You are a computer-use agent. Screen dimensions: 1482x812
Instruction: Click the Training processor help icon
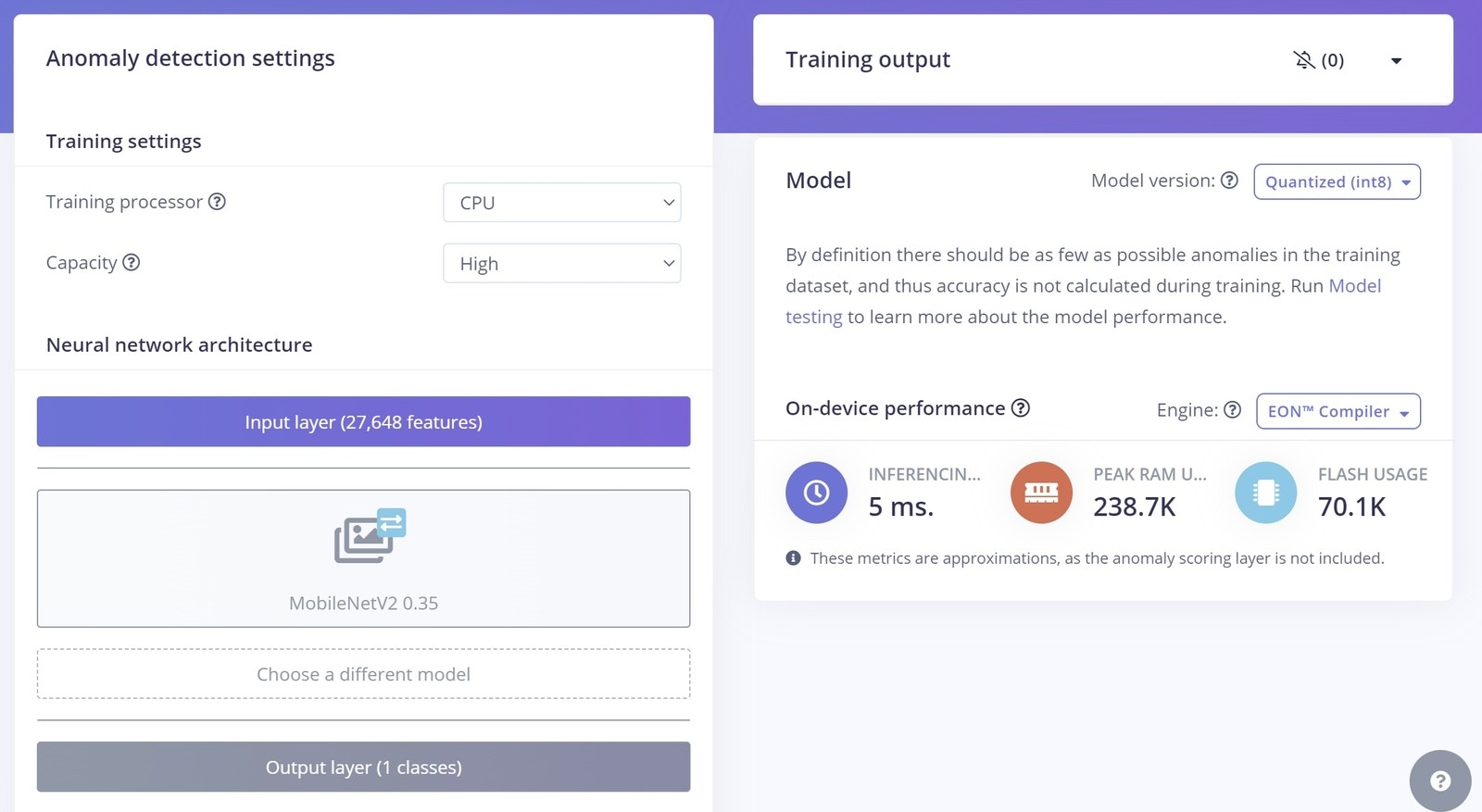(x=217, y=202)
